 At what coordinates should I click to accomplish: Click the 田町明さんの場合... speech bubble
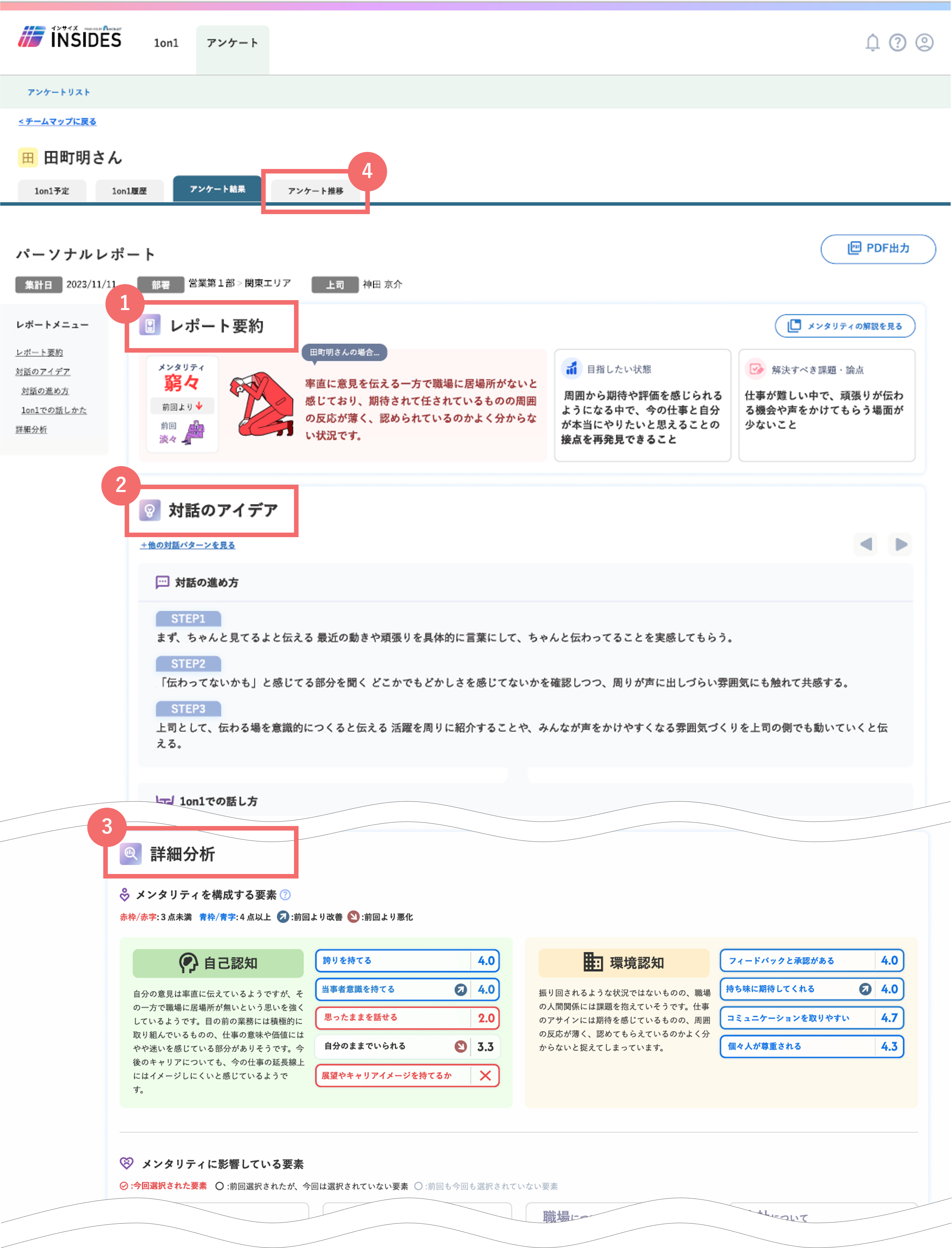pos(345,353)
